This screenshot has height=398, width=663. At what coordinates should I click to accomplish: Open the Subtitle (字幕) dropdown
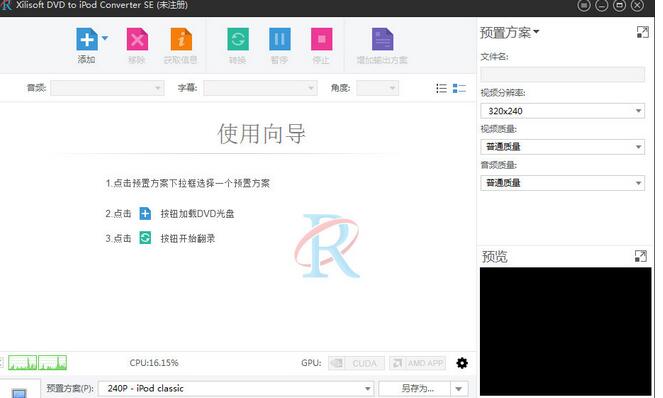pos(260,88)
